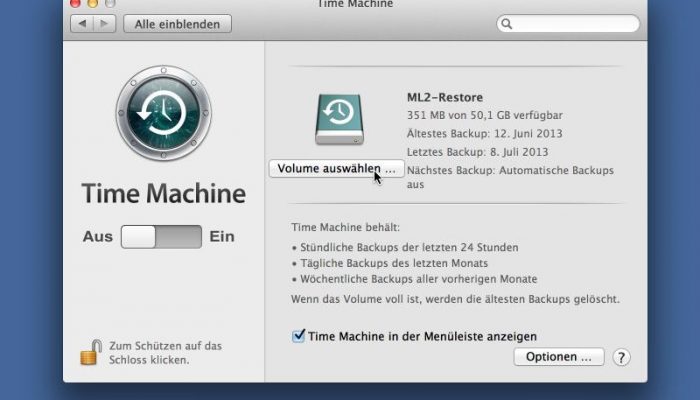
Task: Focus the search field in toolbar
Action: pyautogui.click(x=568, y=24)
